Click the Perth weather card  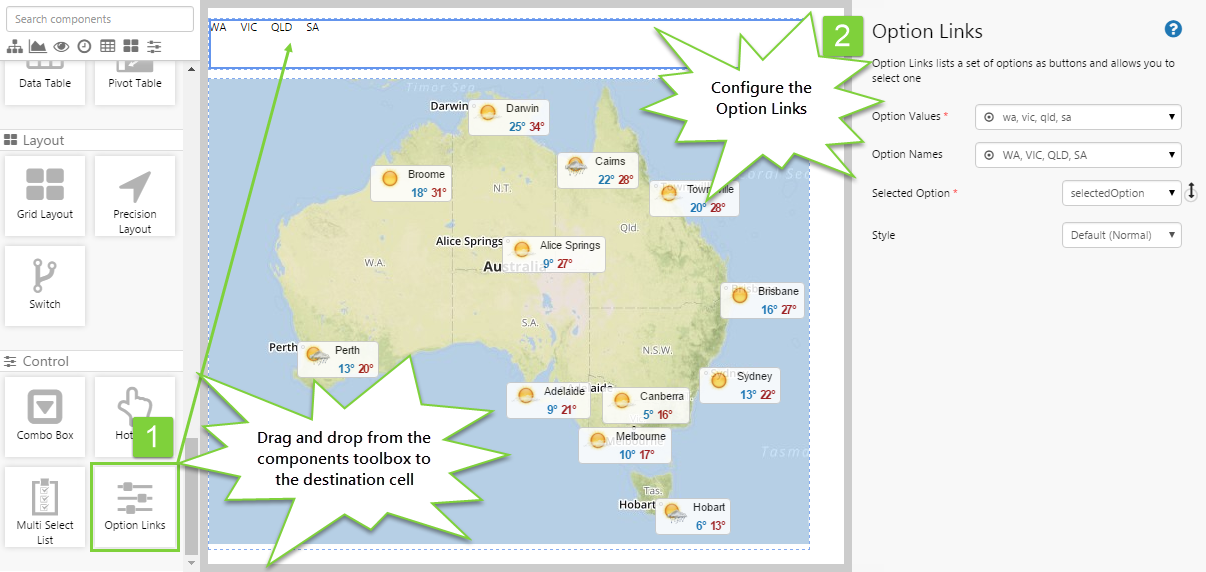pos(338,359)
